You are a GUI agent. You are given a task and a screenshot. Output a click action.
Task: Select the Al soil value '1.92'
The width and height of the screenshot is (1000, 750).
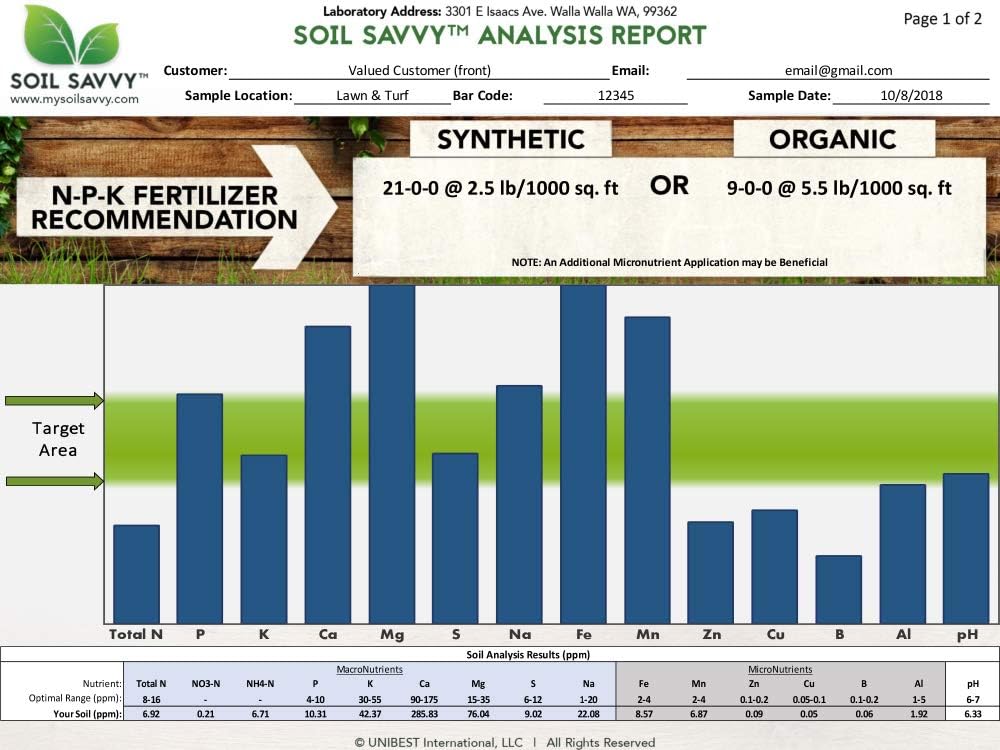pyautogui.click(x=918, y=714)
